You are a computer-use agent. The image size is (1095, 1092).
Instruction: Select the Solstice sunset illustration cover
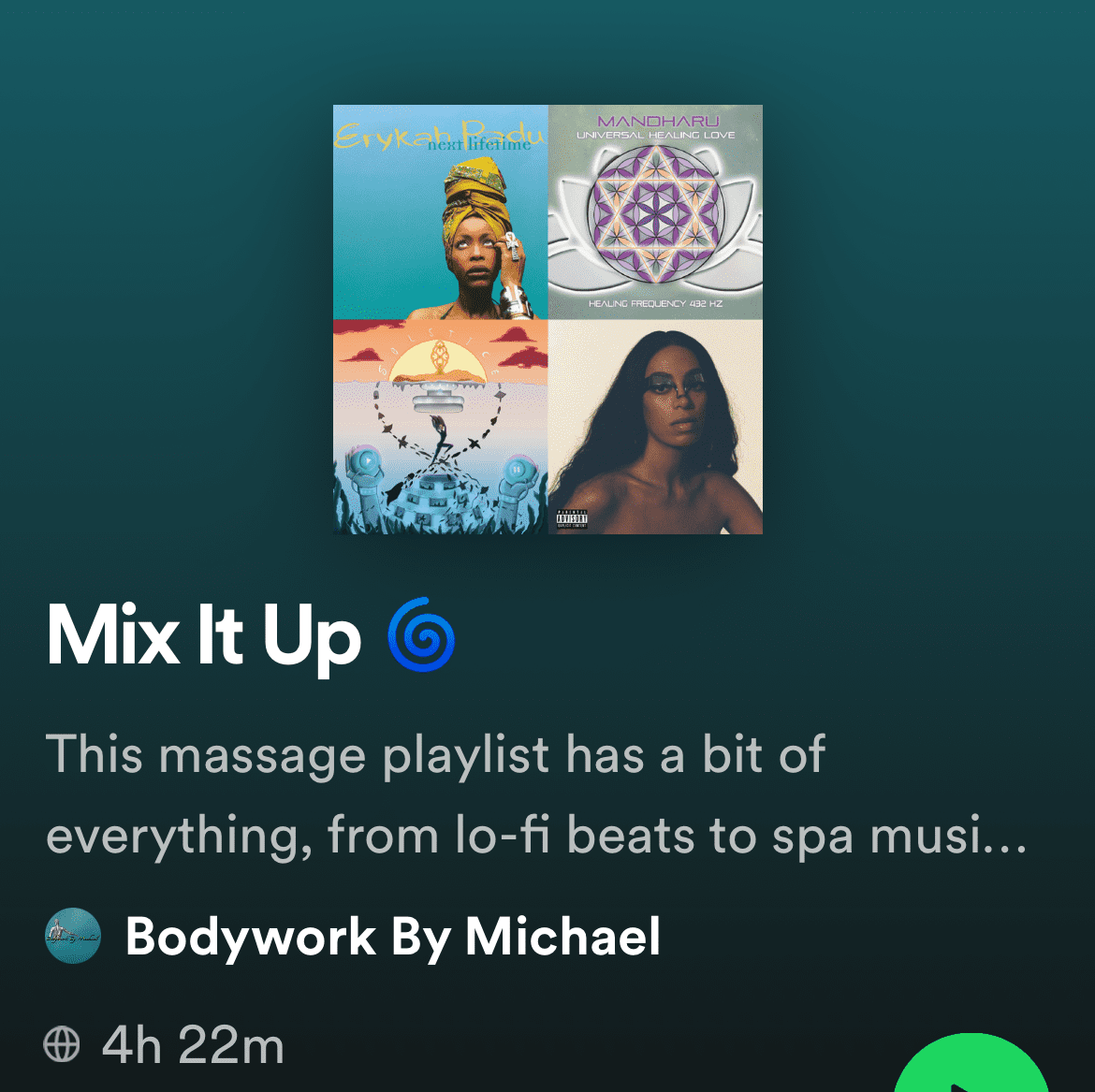[x=441, y=427]
